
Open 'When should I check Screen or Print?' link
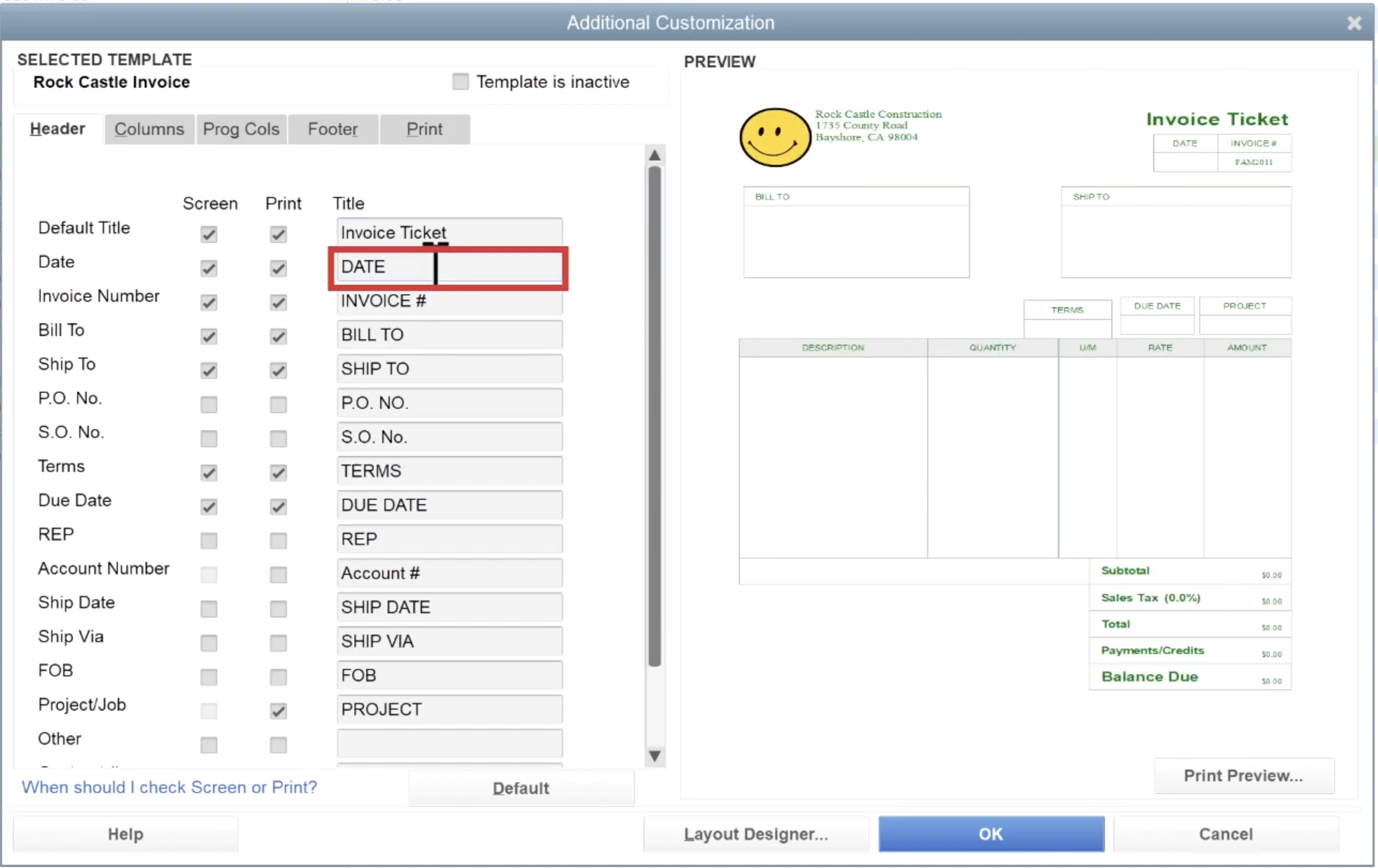coord(169,787)
